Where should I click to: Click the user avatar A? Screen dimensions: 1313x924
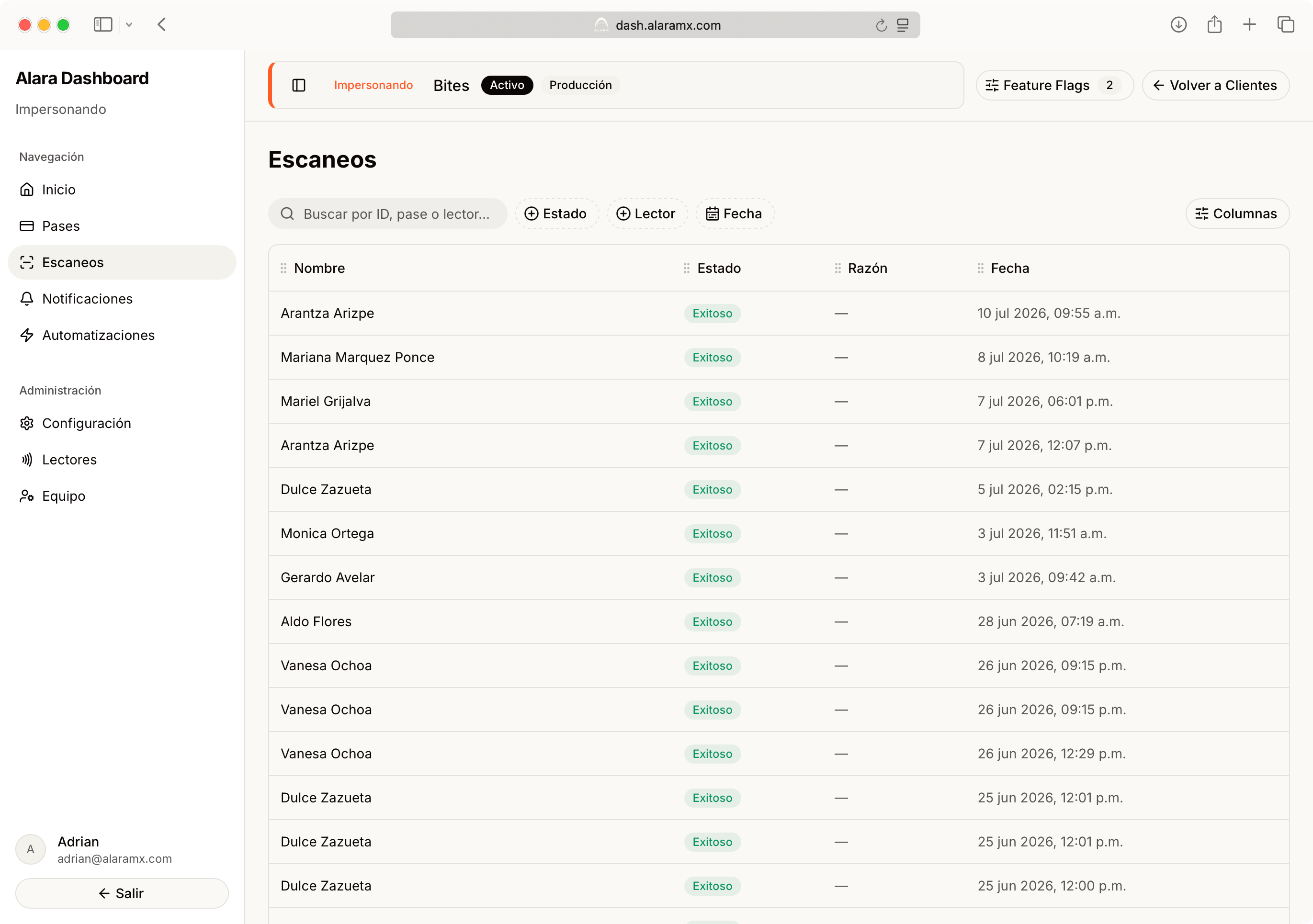(x=31, y=849)
